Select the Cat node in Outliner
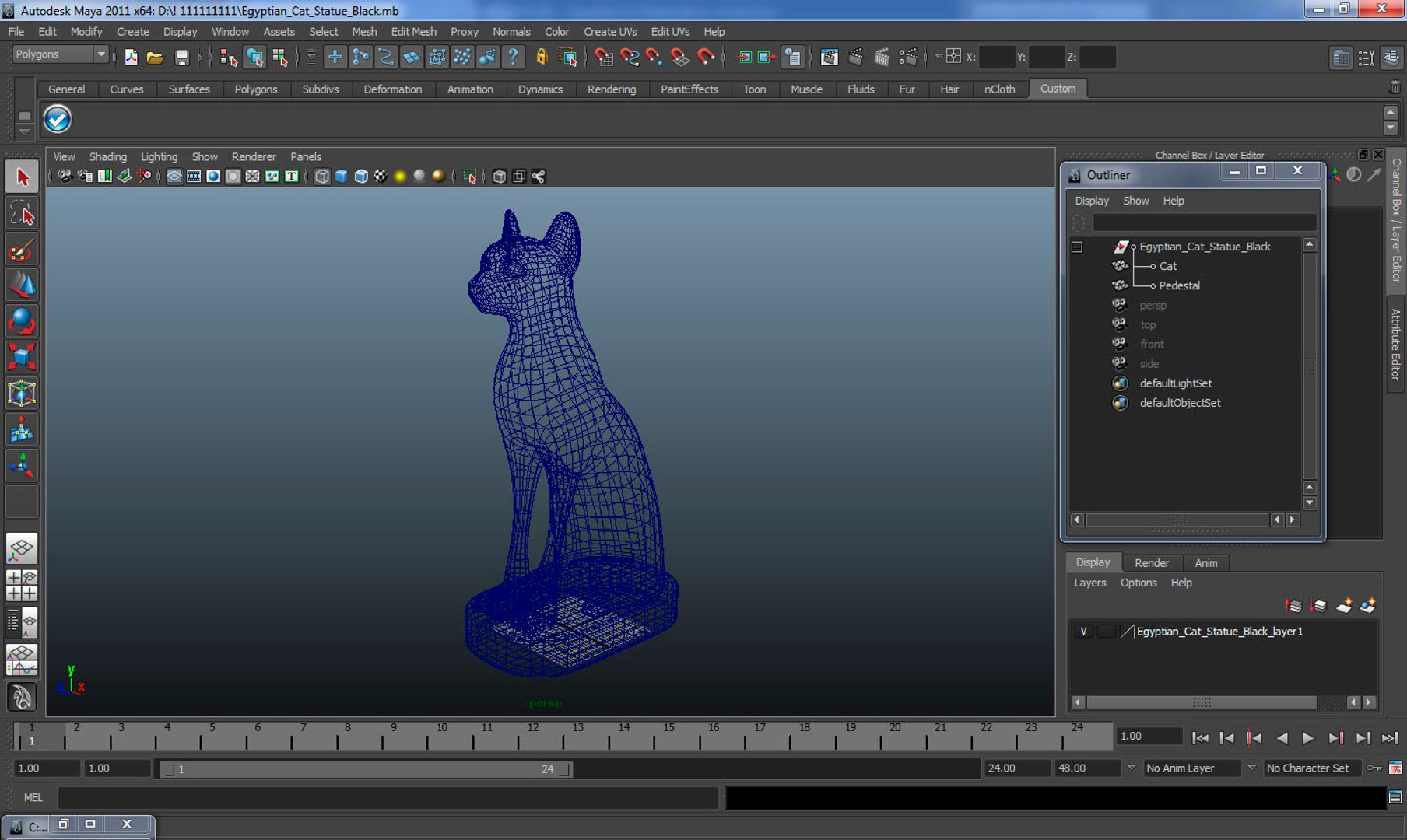Image resolution: width=1407 pixels, height=840 pixels. (x=1167, y=266)
